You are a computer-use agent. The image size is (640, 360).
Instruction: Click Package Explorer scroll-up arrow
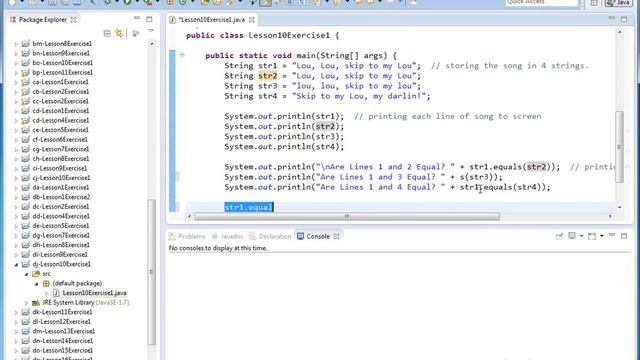152,44
